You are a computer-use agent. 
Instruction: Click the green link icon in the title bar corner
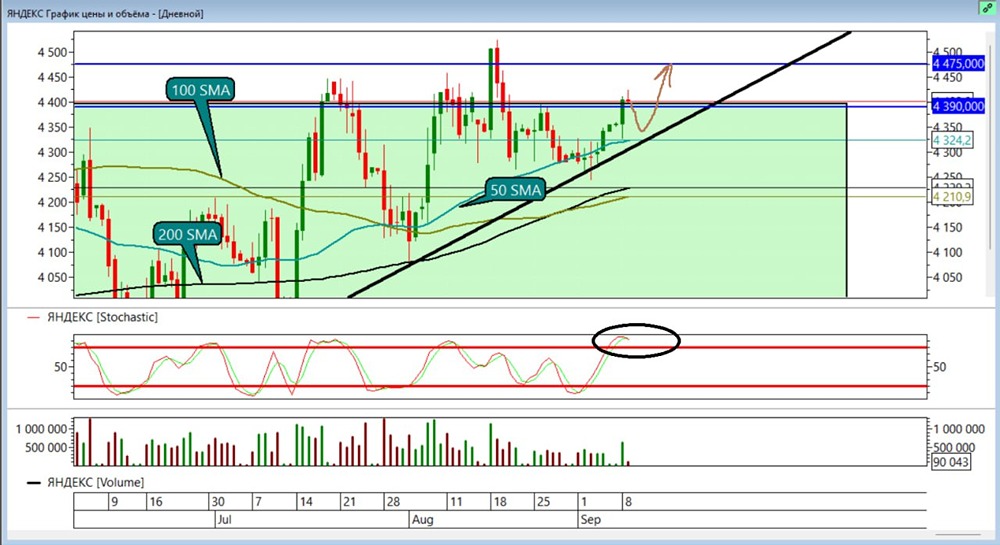click(x=987, y=8)
